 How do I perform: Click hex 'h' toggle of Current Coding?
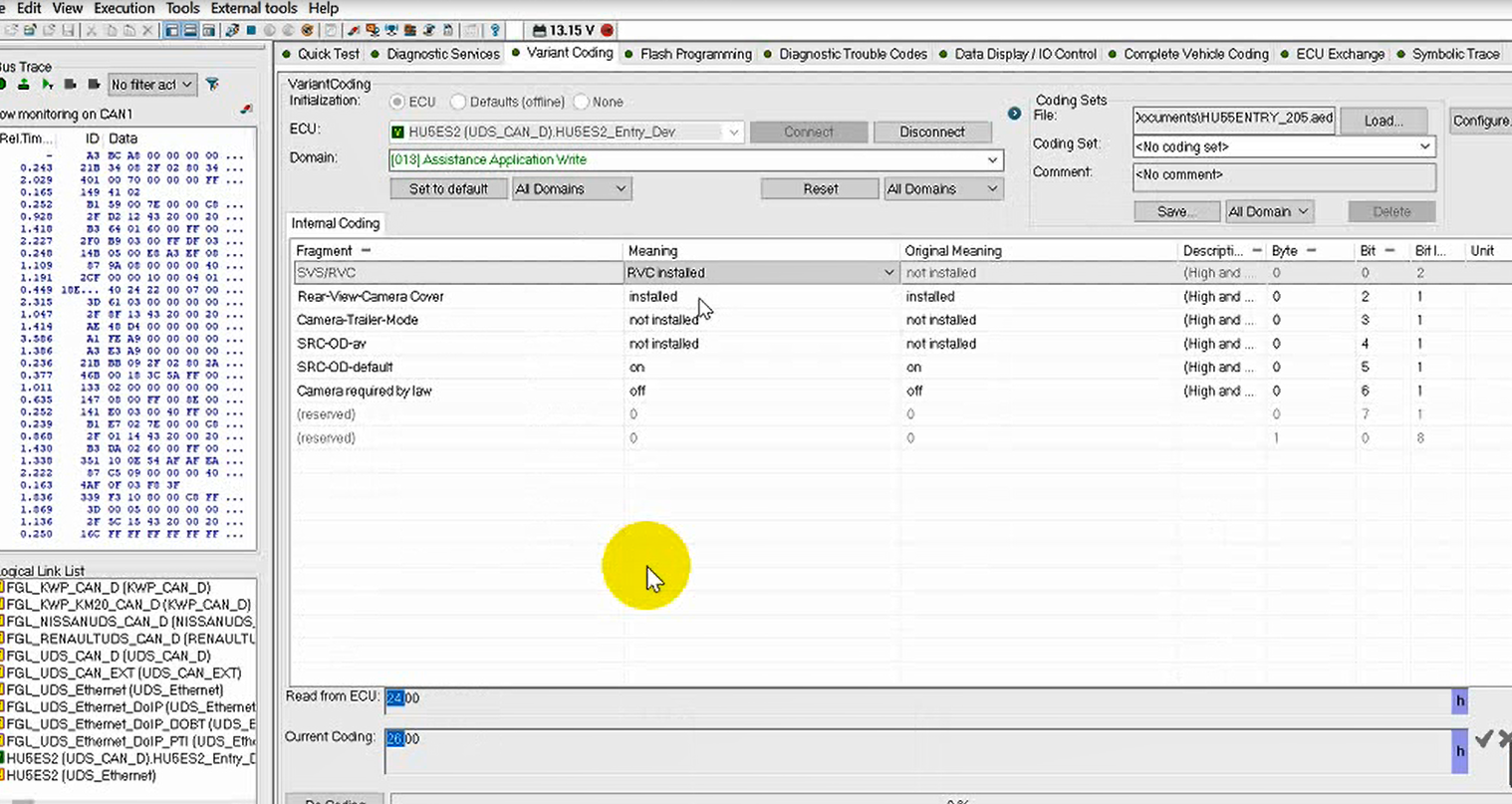[1460, 751]
